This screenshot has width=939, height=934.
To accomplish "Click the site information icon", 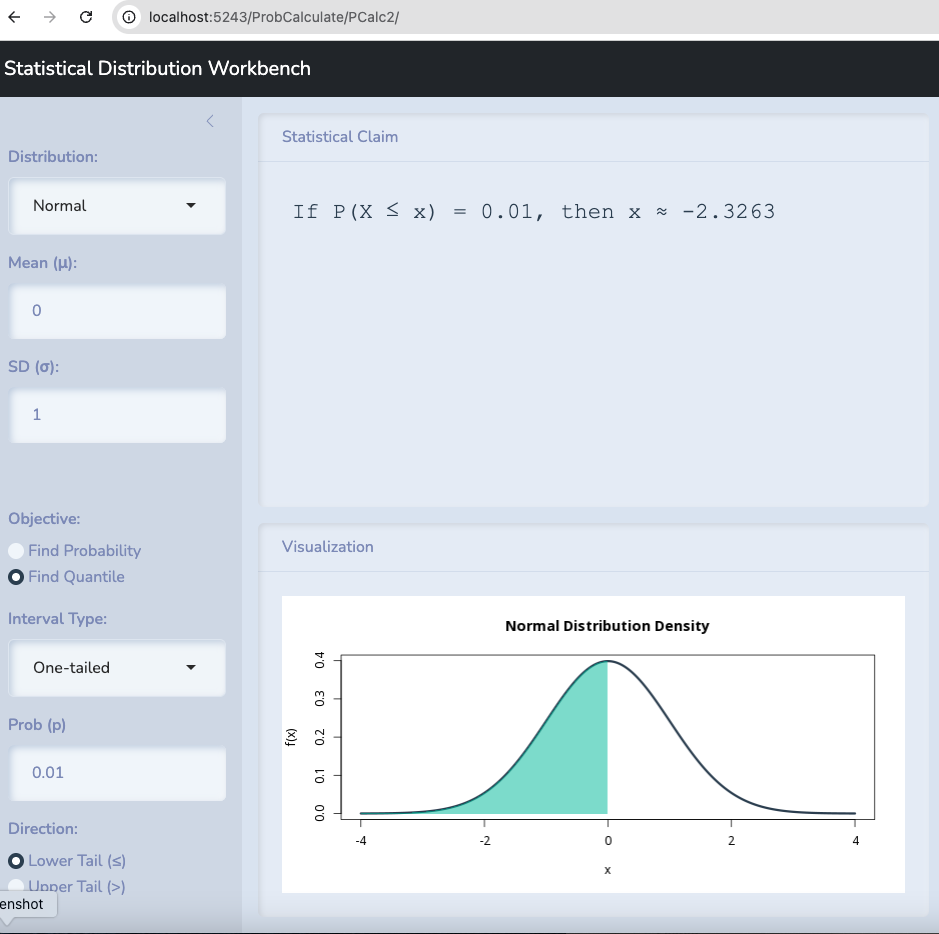I will pos(128,17).
